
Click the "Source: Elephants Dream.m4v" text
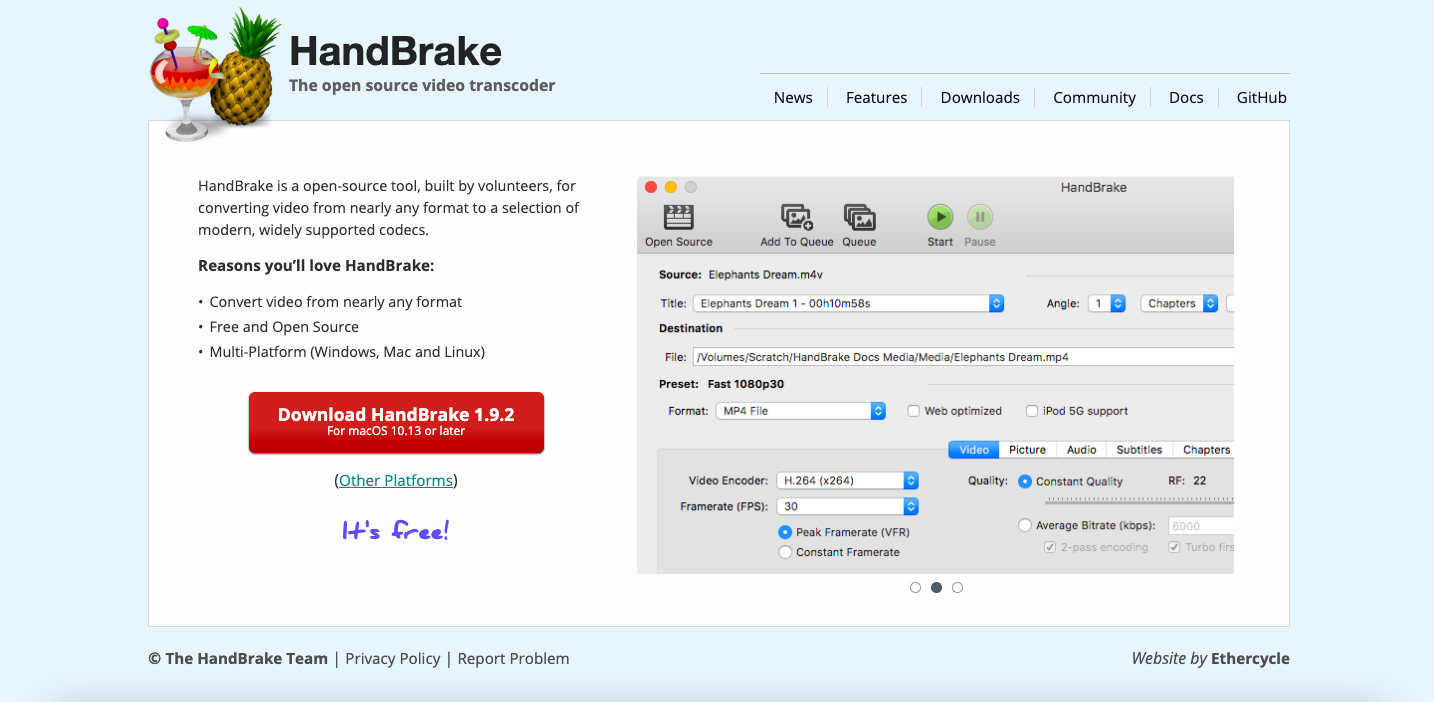tap(741, 274)
